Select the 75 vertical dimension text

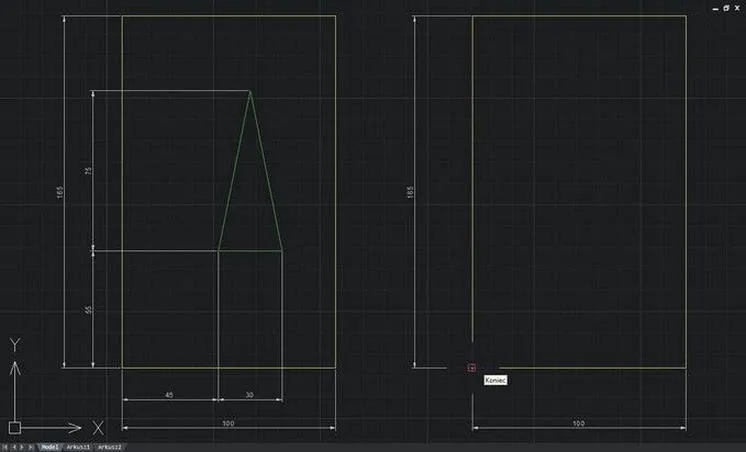(x=88, y=170)
